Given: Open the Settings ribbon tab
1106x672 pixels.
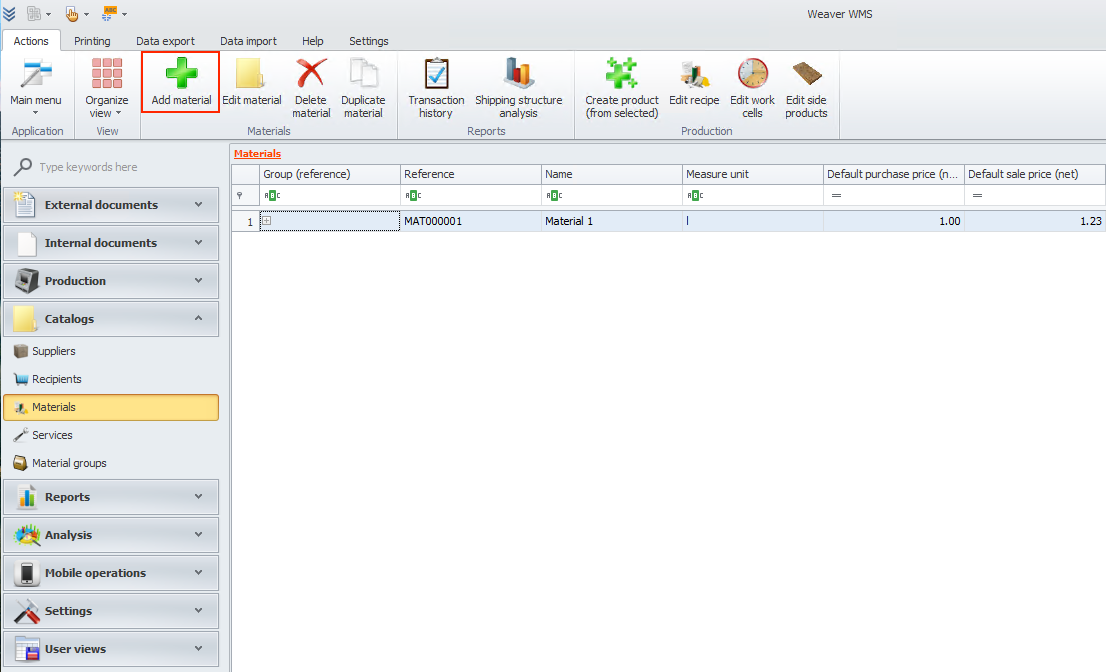Looking at the screenshot, I should [x=369, y=41].
